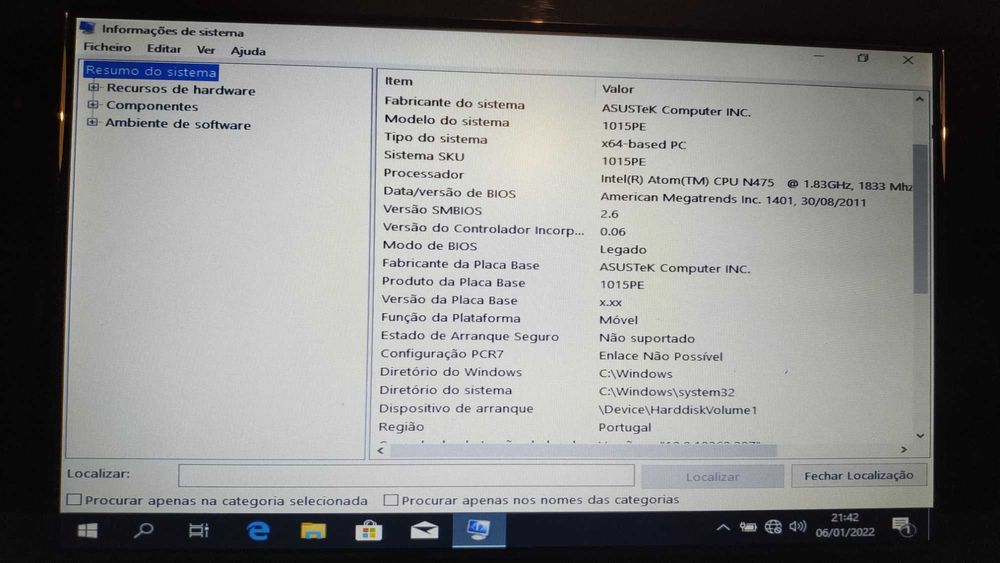Select Estado de Arranque Seguro row

646,337
